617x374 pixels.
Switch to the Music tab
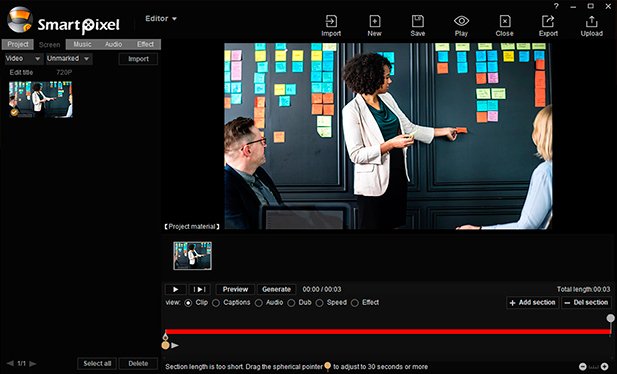tap(82, 44)
